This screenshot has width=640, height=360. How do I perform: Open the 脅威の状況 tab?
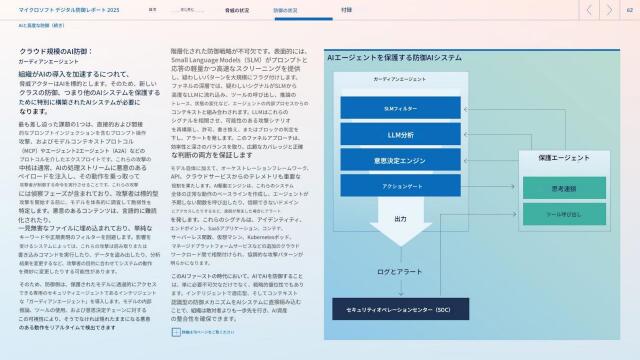[237, 10]
